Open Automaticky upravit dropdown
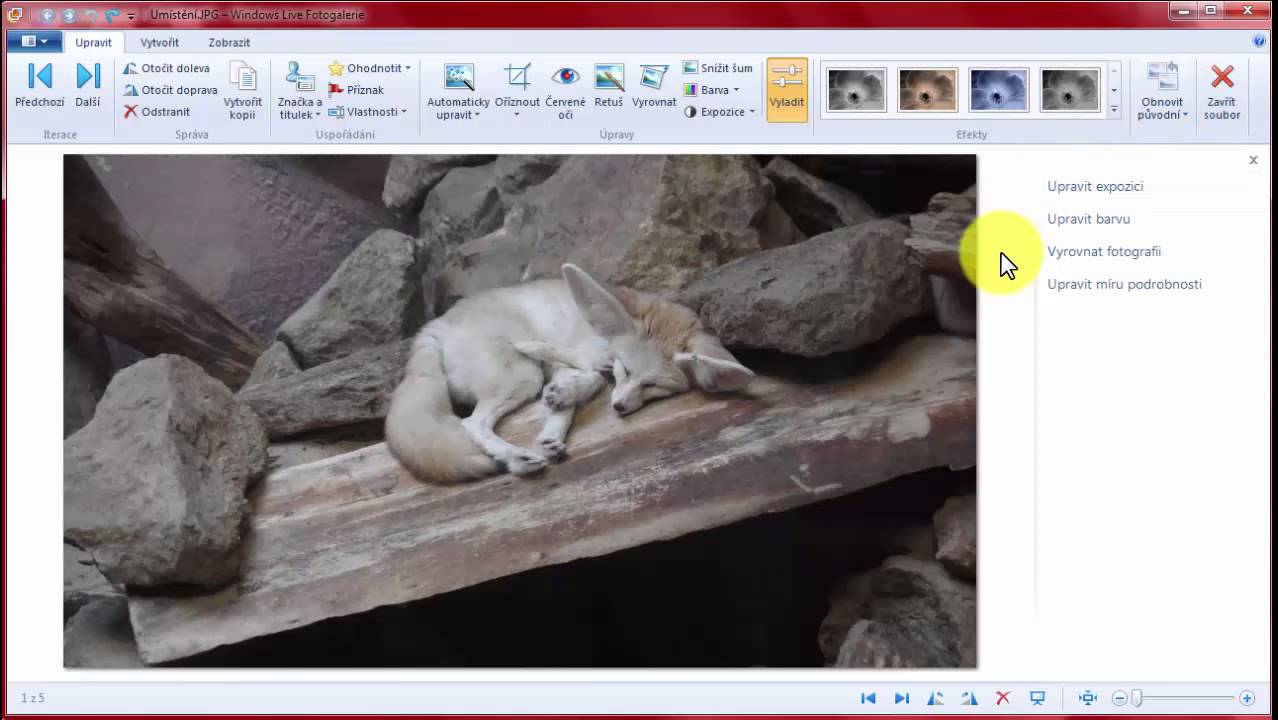 click(x=458, y=91)
